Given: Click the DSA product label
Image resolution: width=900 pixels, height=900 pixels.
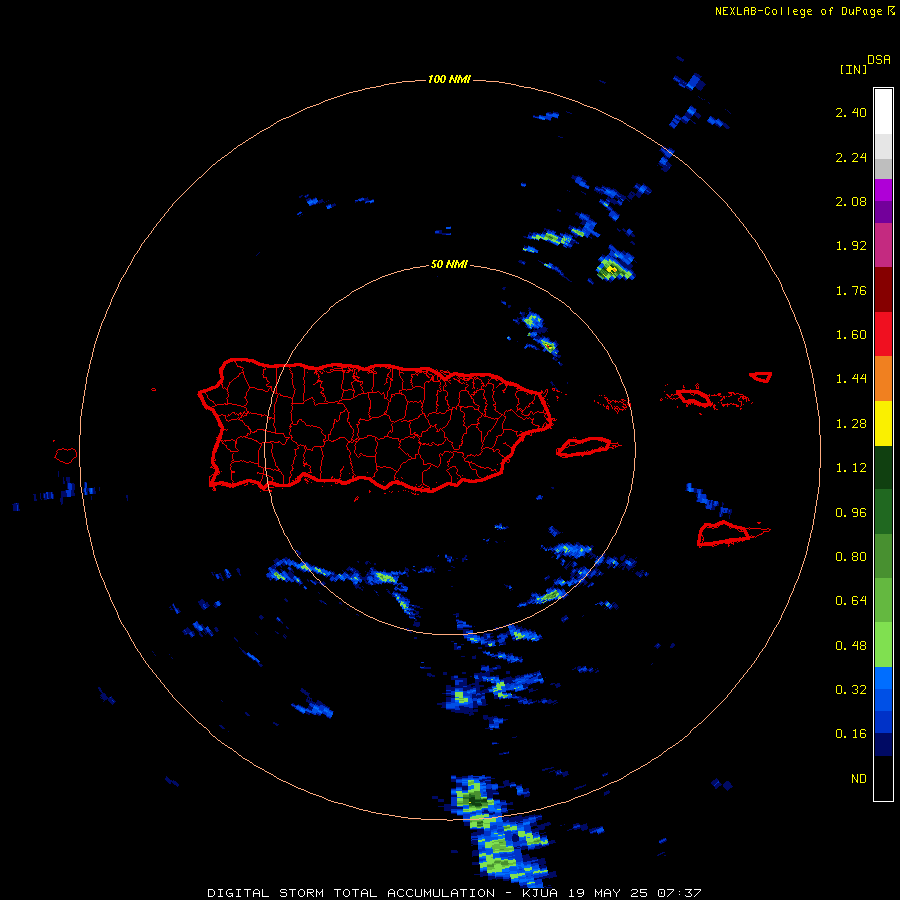Looking at the screenshot, I should point(879,59).
